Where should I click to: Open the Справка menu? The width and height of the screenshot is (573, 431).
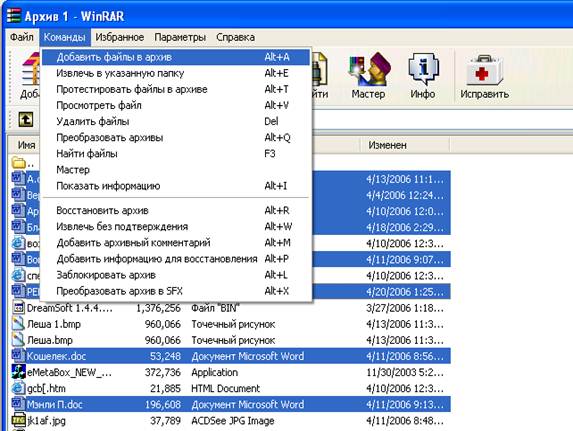pos(235,37)
